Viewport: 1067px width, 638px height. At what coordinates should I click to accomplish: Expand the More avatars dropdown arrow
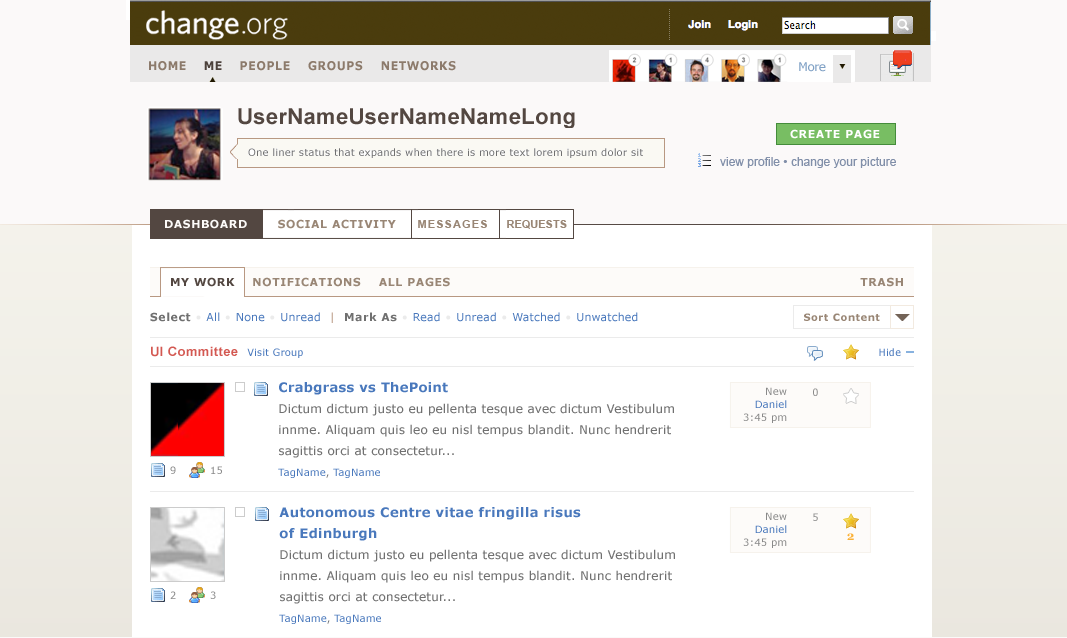842,67
